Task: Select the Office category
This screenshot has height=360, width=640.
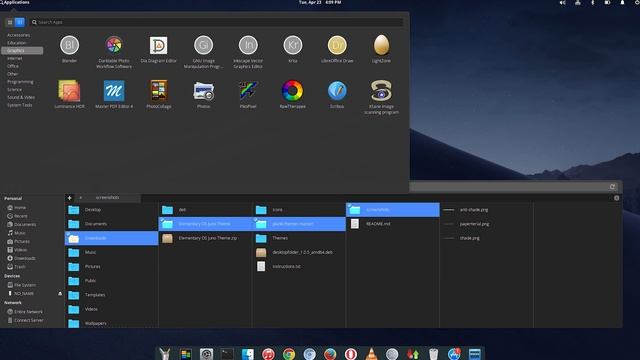Action: pos(13,66)
